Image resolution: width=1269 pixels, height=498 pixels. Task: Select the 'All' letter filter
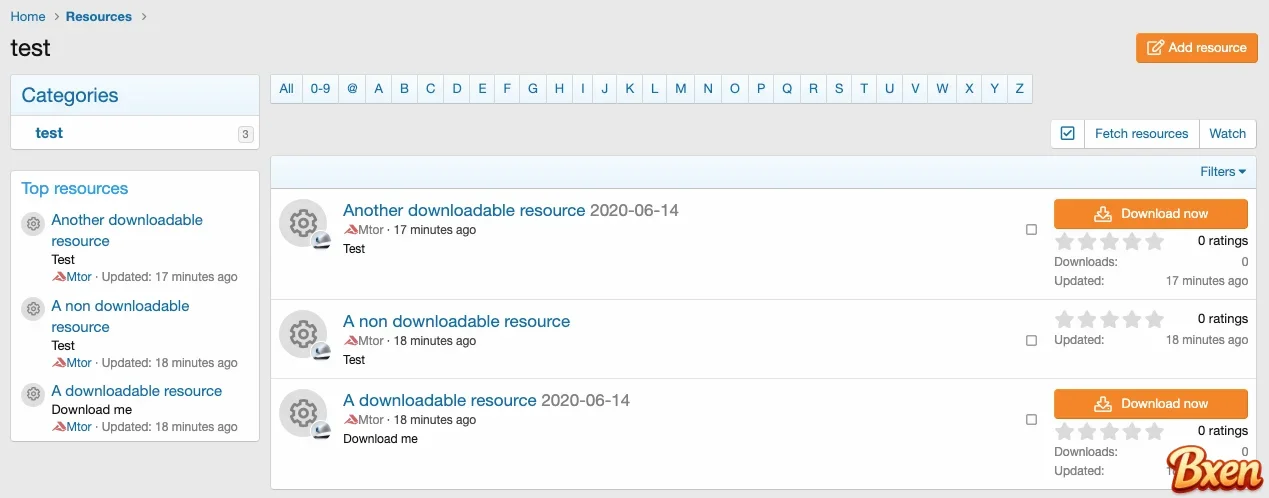click(287, 88)
